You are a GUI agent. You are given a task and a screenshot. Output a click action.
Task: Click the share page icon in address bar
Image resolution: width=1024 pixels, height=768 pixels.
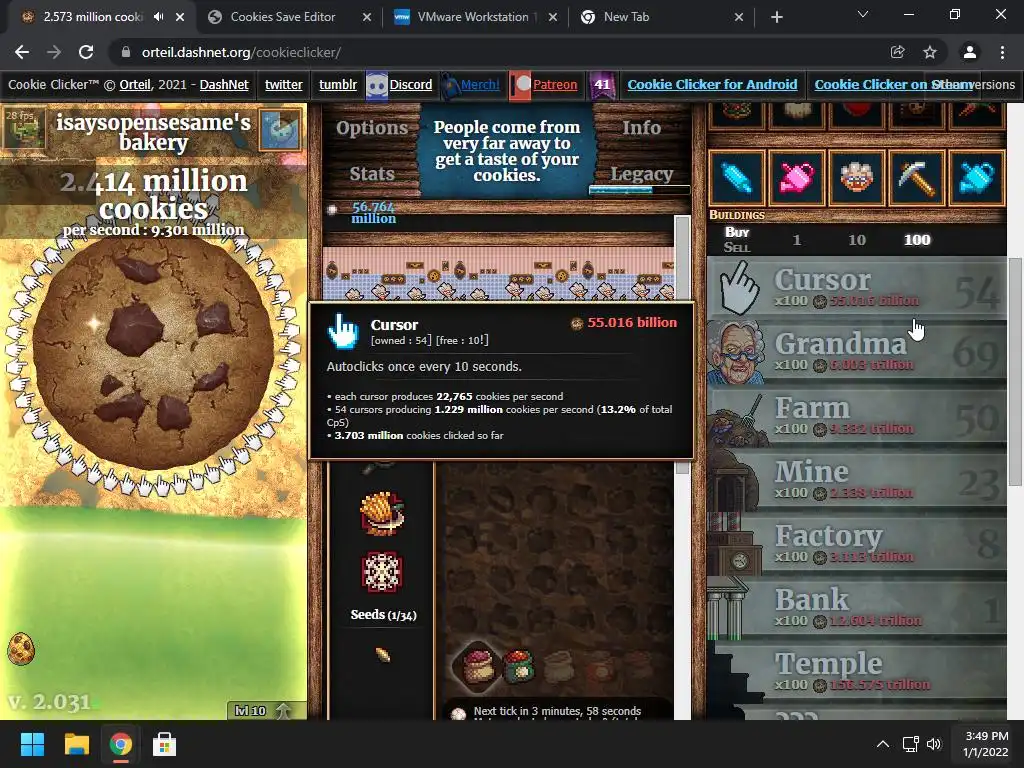[x=897, y=52]
